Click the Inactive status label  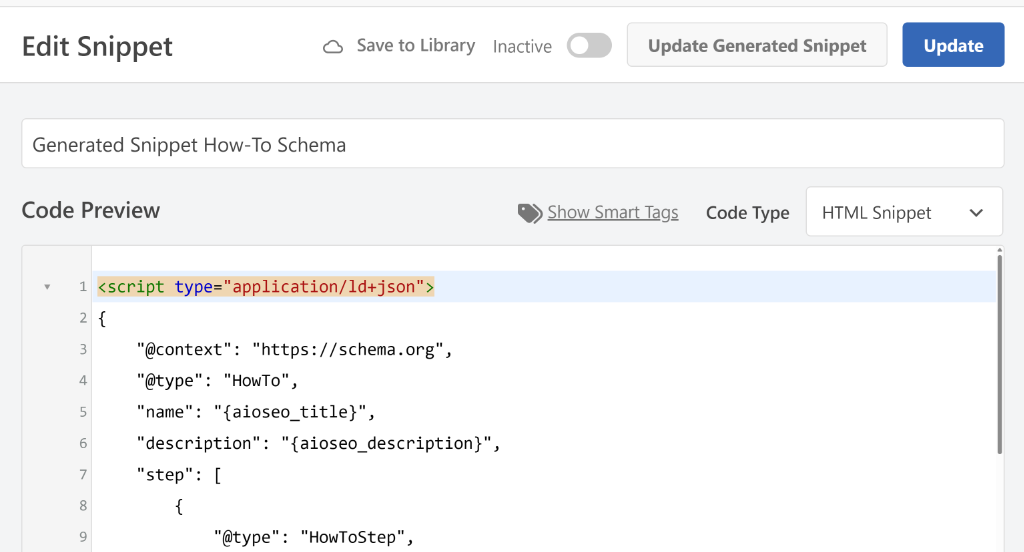click(522, 46)
